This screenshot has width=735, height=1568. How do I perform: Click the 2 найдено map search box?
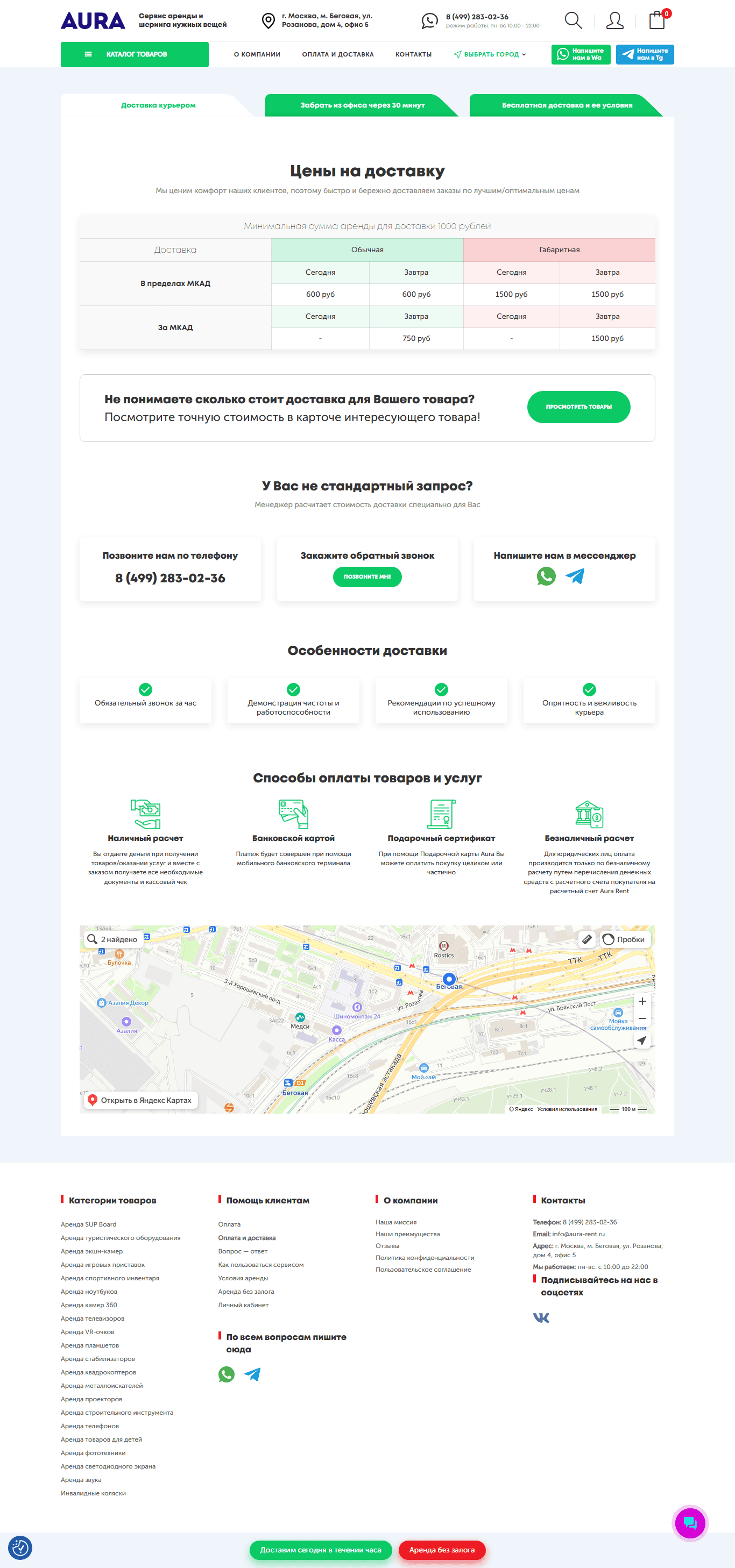coord(114,939)
